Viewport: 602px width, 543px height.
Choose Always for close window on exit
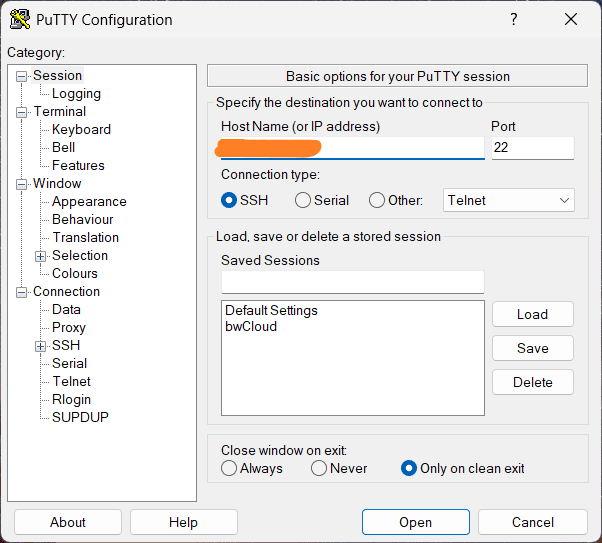pyautogui.click(x=229, y=468)
